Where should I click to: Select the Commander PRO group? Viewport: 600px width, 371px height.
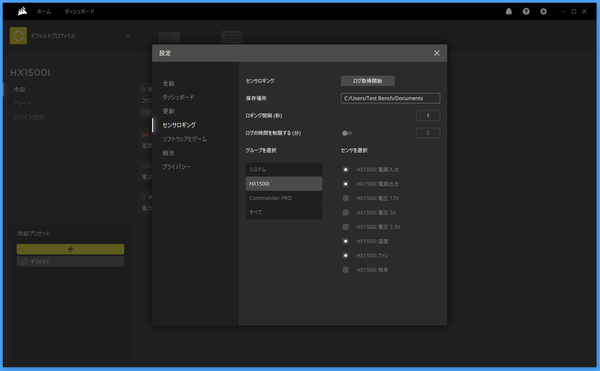click(284, 198)
